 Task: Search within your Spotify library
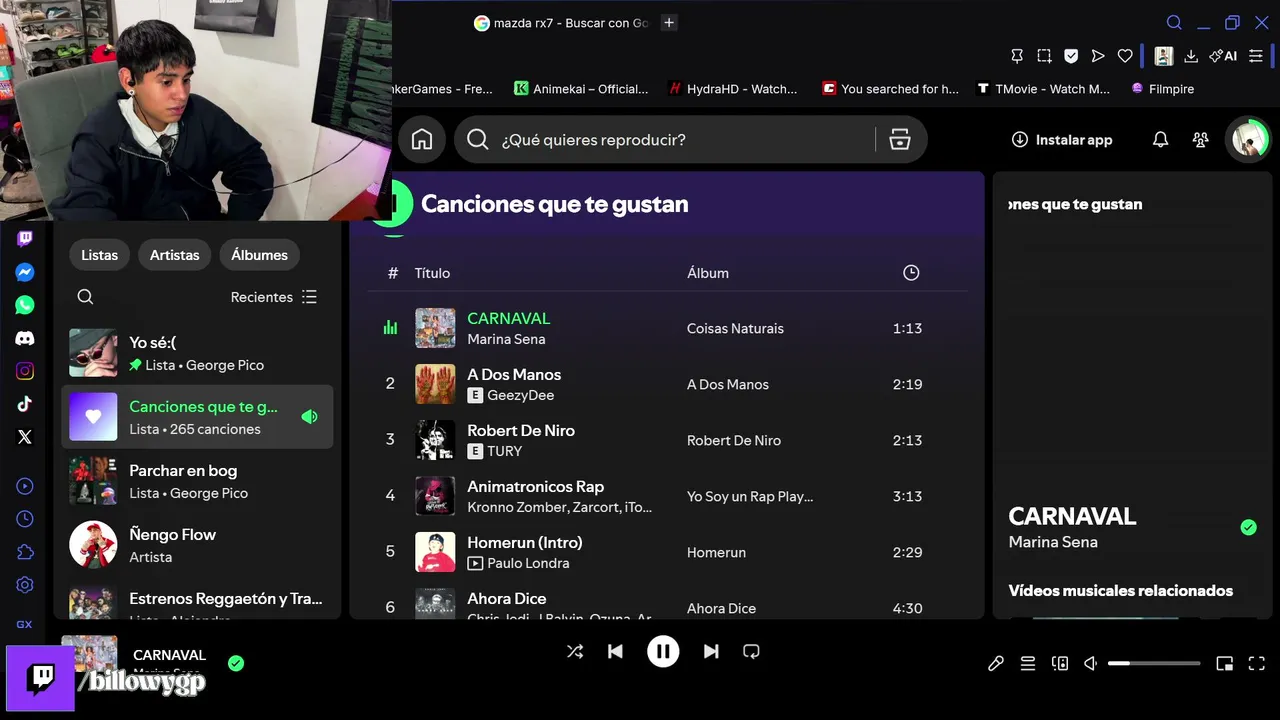tap(86, 297)
